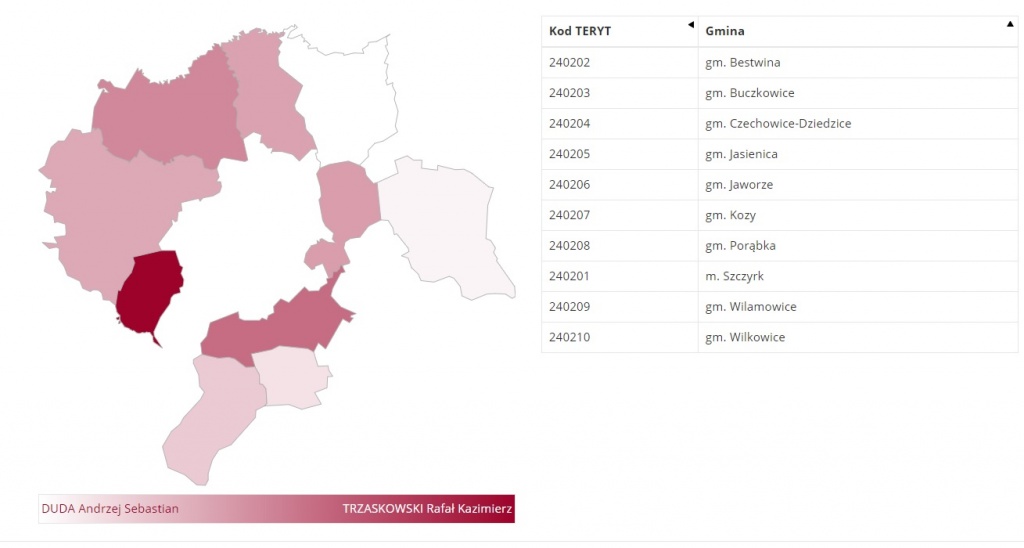Select code 240204 in the table
This screenshot has height=548, width=1024.
pyautogui.click(x=569, y=123)
